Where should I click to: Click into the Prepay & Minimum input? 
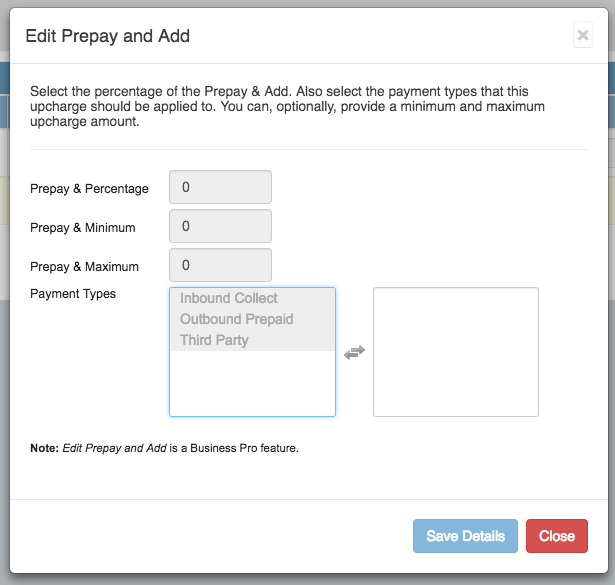point(221,227)
